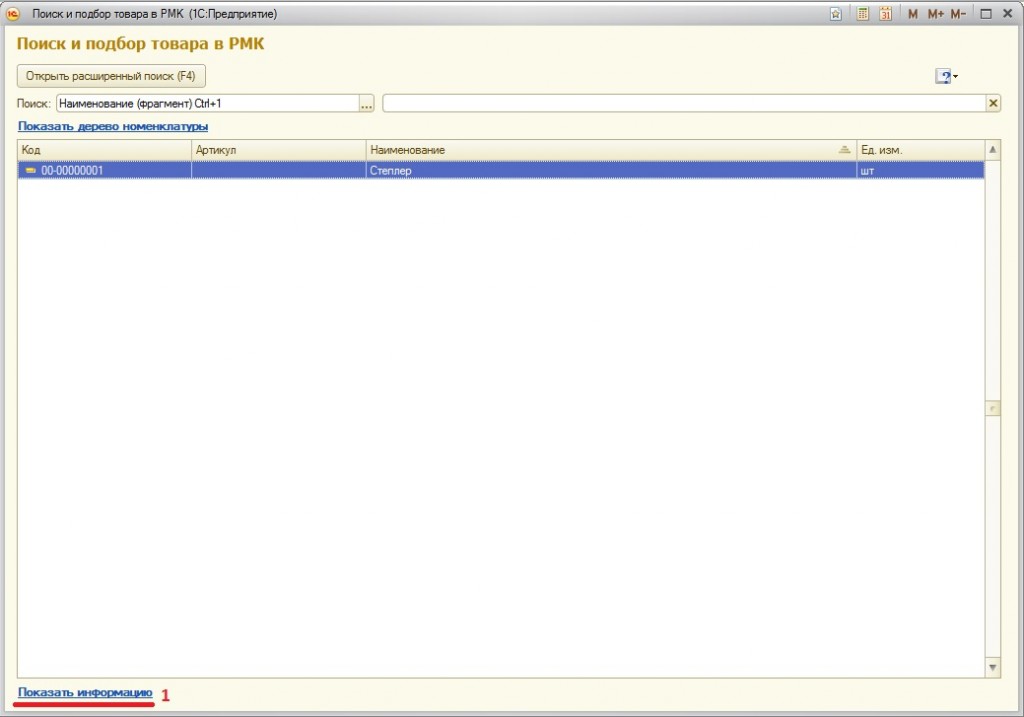Sort by Наименование column header
This screenshot has height=717, width=1024.
point(611,150)
